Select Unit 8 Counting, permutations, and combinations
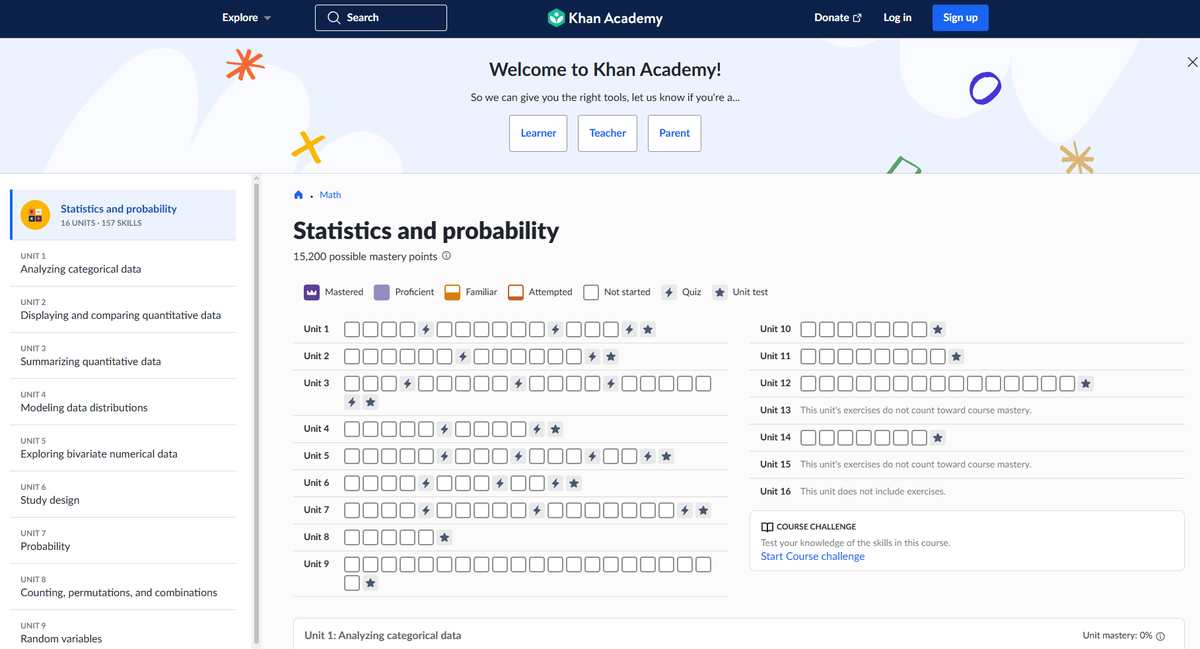The width and height of the screenshot is (1200, 649). tap(123, 586)
